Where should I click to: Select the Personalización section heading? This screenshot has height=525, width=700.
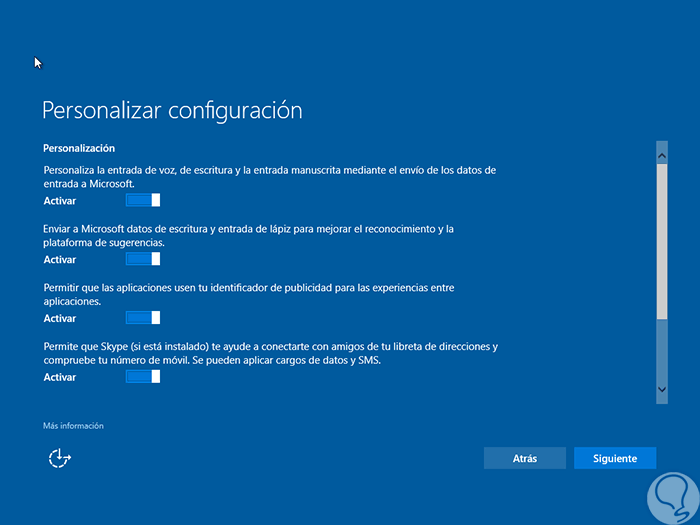[80, 148]
